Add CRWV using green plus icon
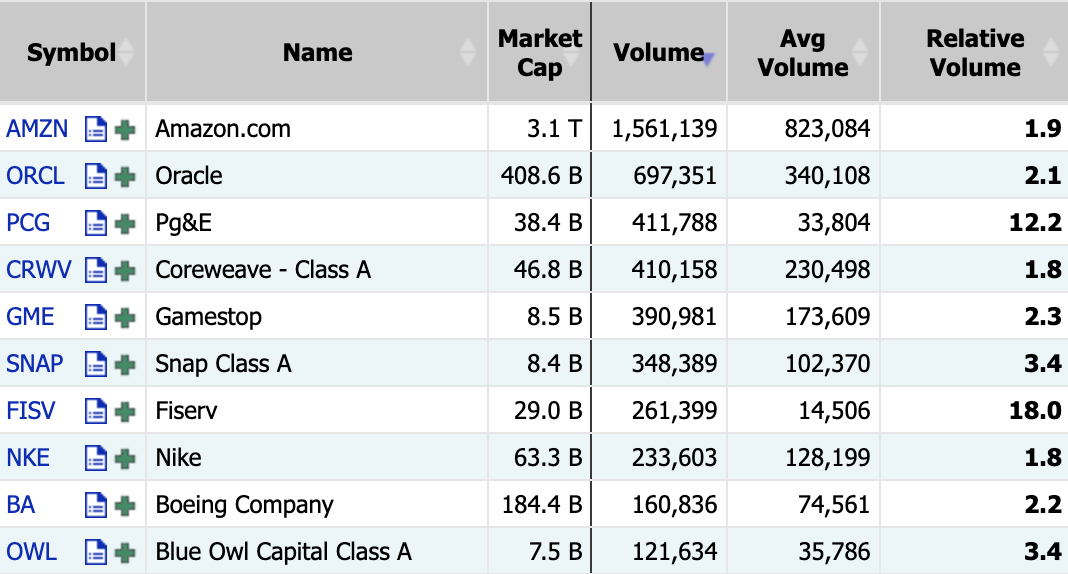Screen dimensions: 1068x574 pos(125,271)
